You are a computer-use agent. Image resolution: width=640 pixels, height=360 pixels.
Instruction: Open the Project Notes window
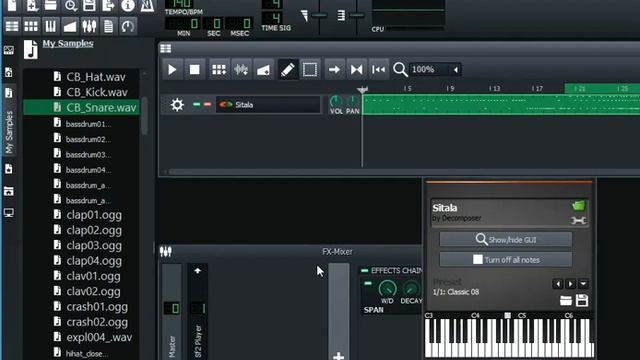point(109,27)
